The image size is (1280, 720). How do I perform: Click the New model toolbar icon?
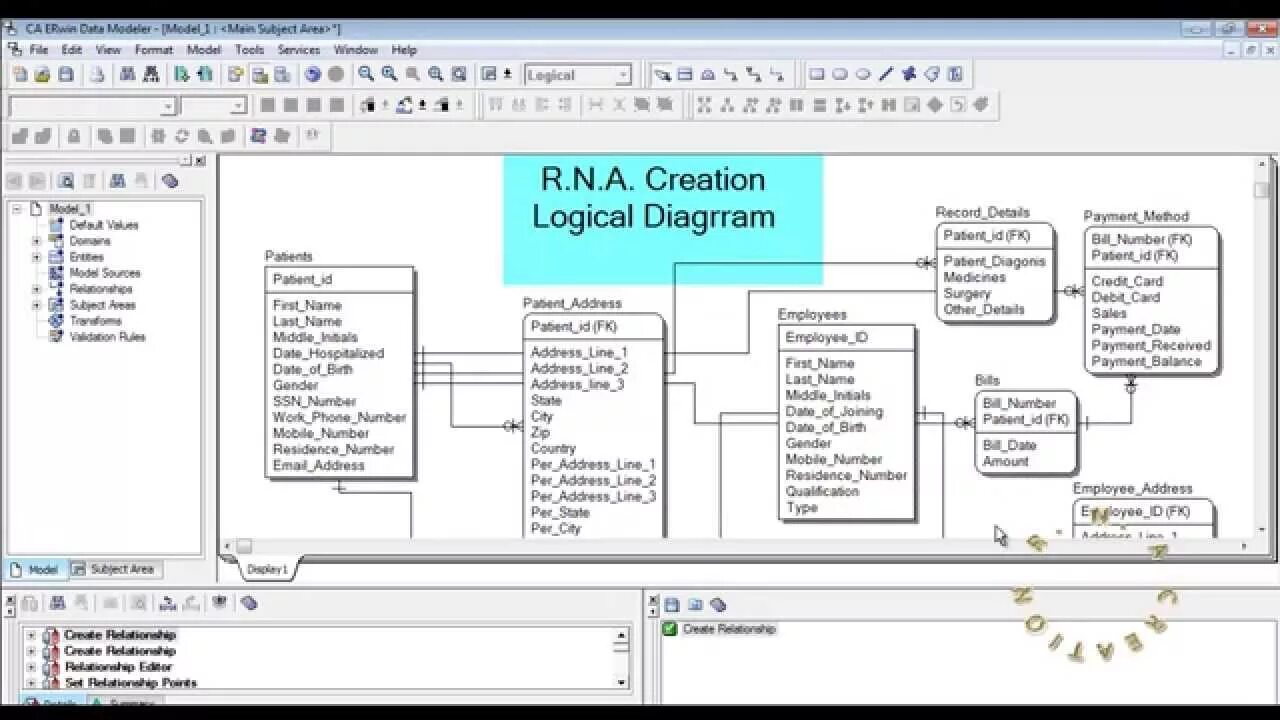pos(20,74)
